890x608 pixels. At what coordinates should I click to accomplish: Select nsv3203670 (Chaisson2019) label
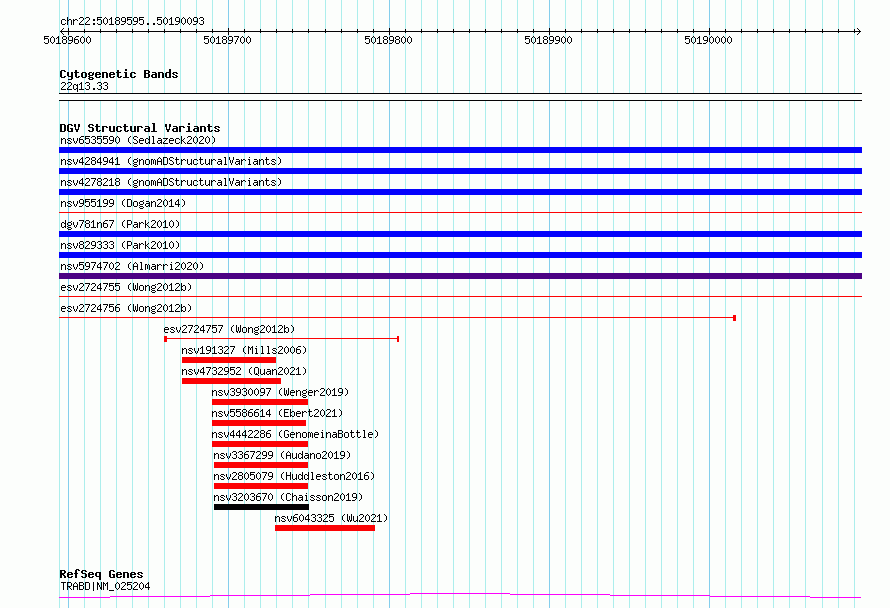pos(288,497)
